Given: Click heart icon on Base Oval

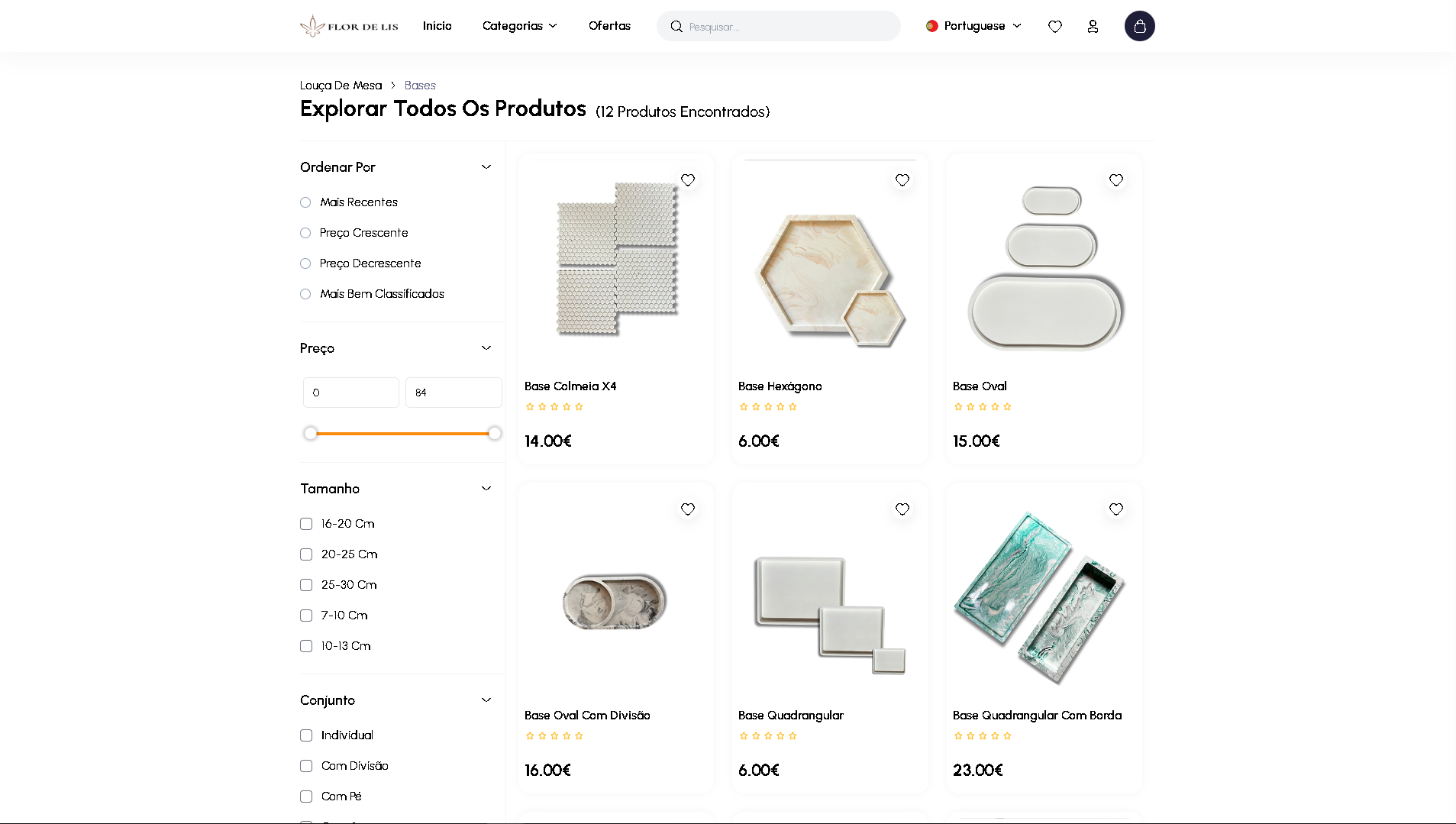Looking at the screenshot, I should point(1115,180).
